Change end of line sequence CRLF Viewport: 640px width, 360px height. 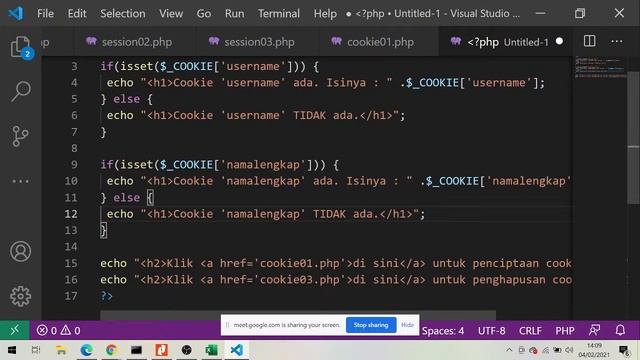point(530,331)
